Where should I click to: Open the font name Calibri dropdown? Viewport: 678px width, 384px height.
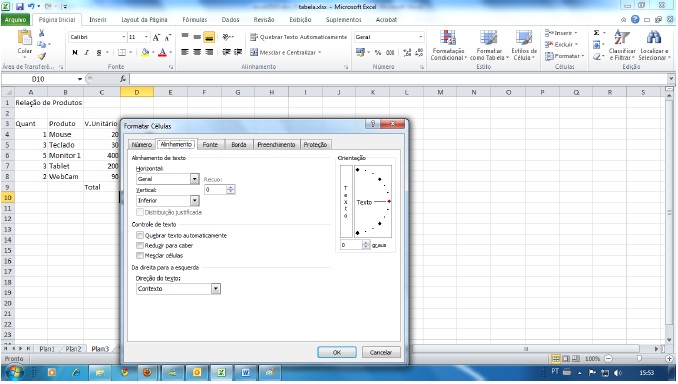click(x=124, y=37)
